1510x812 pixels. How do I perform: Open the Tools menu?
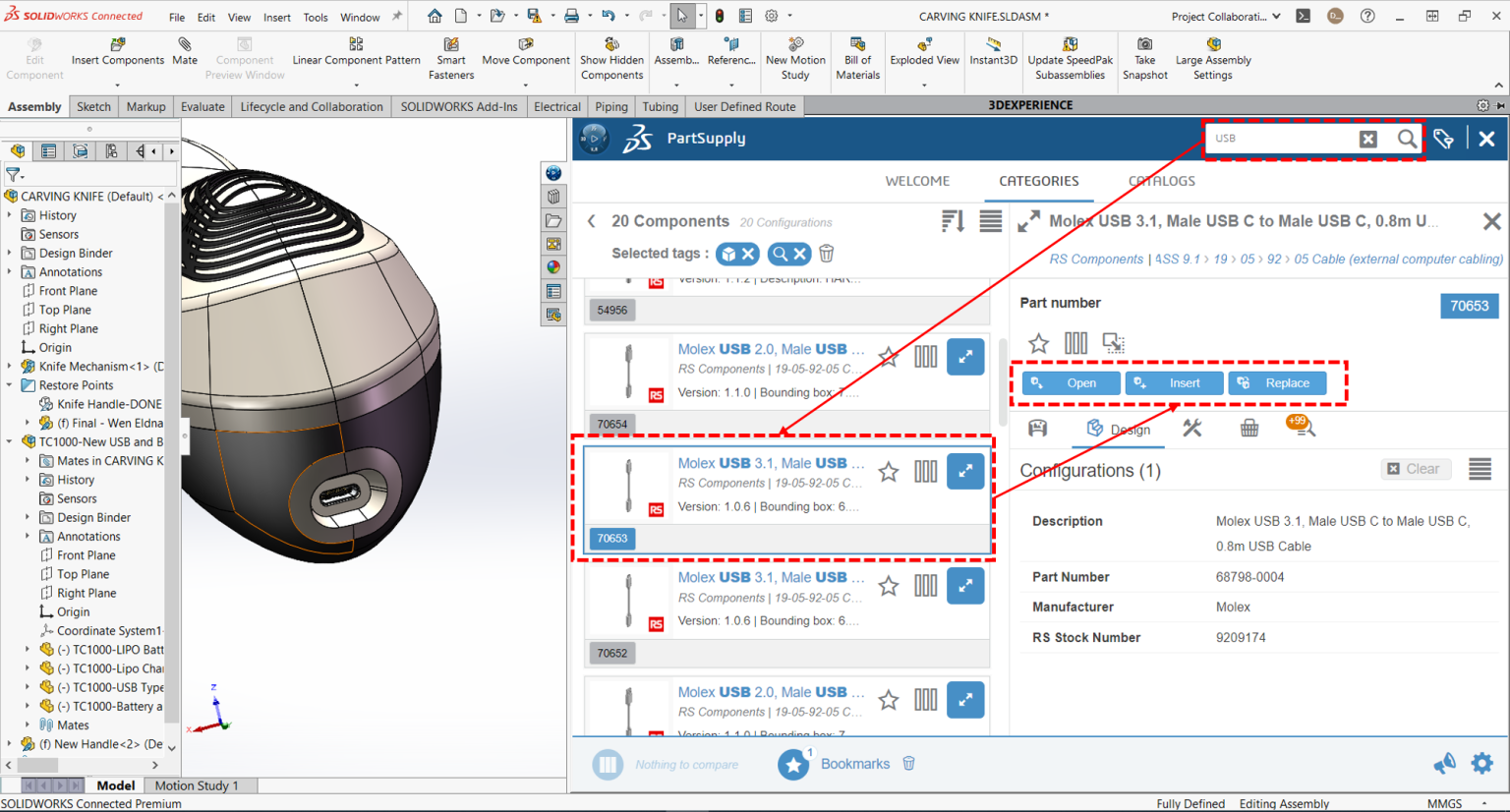[x=315, y=16]
